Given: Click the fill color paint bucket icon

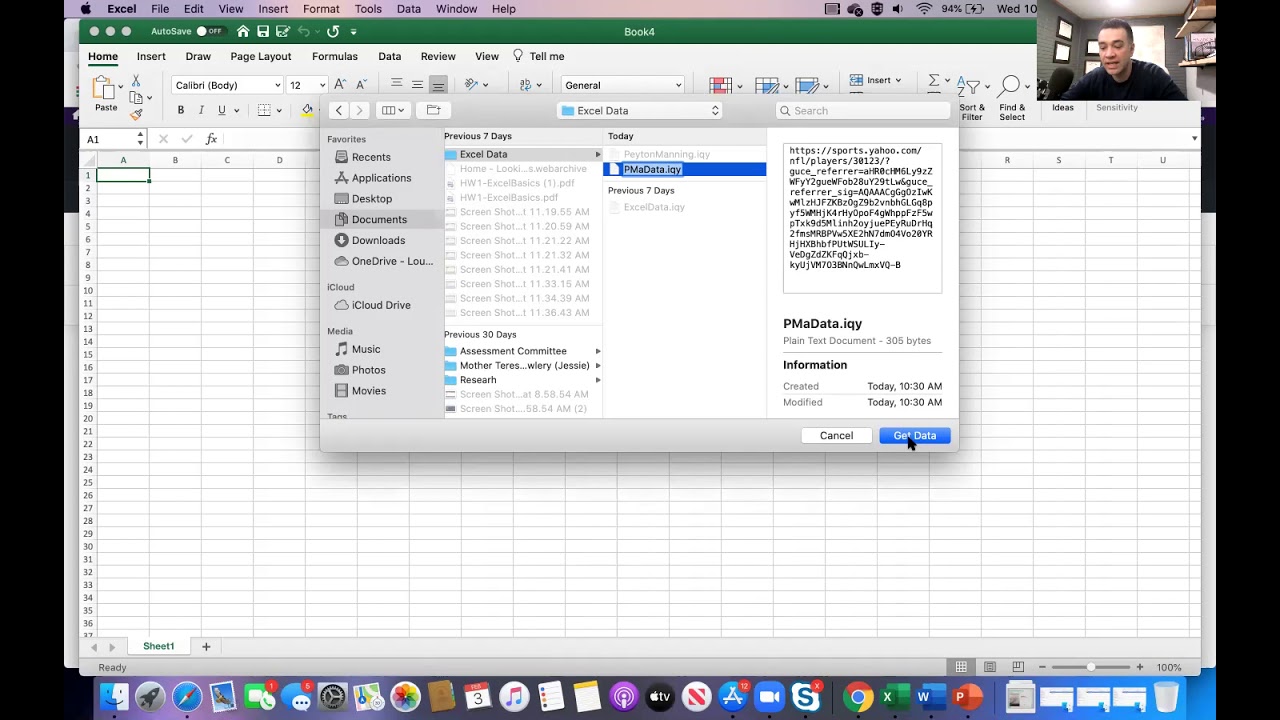Looking at the screenshot, I should pos(307,110).
